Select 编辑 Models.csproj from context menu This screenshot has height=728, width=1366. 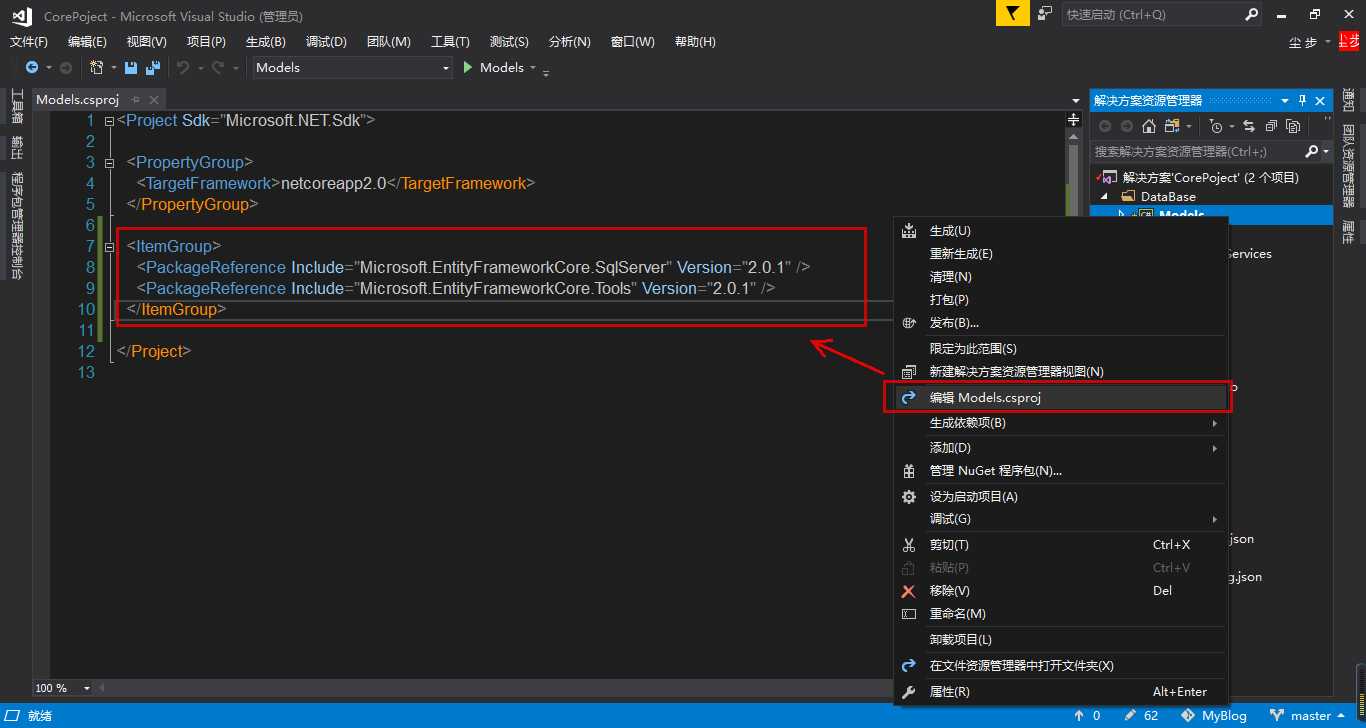1058,397
